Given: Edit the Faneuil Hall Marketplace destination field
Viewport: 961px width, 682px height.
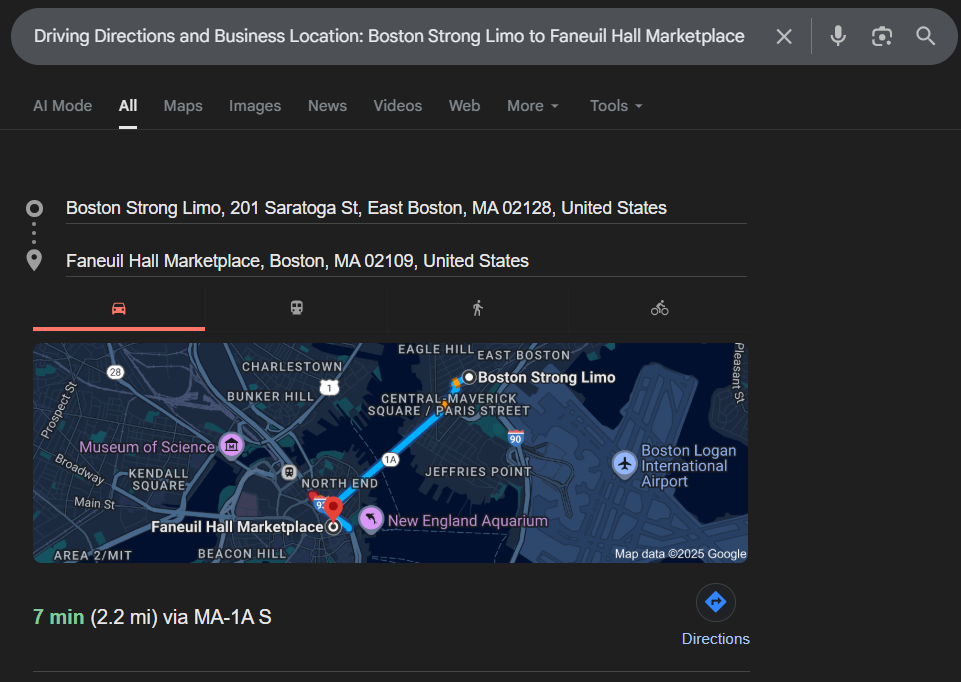Looking at the screenshot, I should coord(297,261).
